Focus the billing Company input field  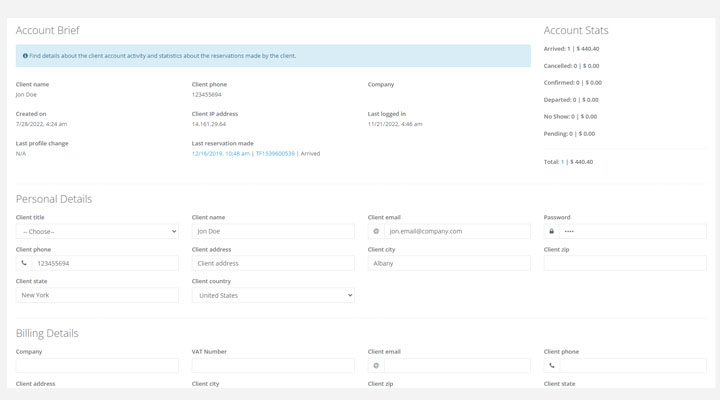click(x=97, y=366)
